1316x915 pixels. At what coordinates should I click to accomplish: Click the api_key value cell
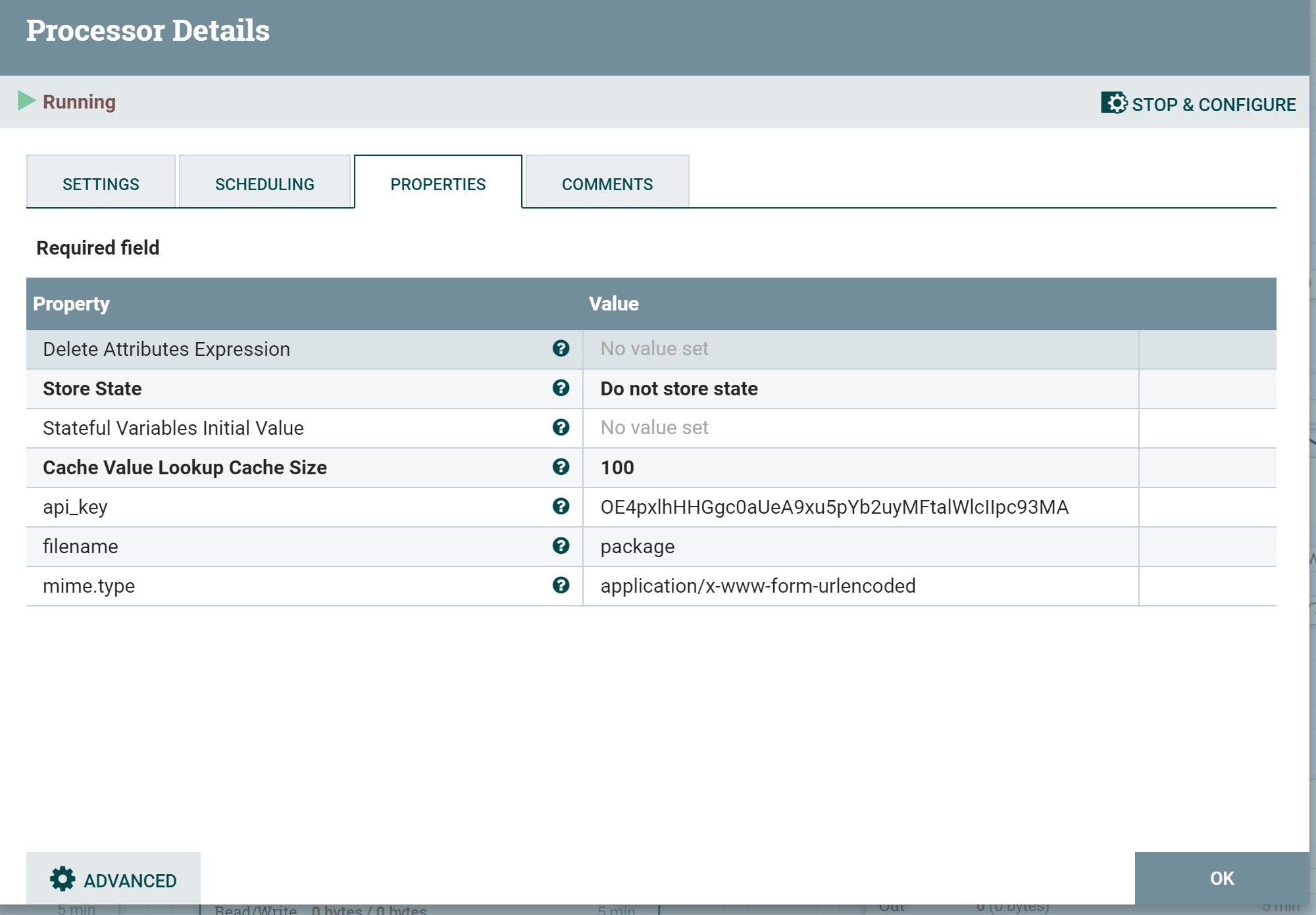834,507
